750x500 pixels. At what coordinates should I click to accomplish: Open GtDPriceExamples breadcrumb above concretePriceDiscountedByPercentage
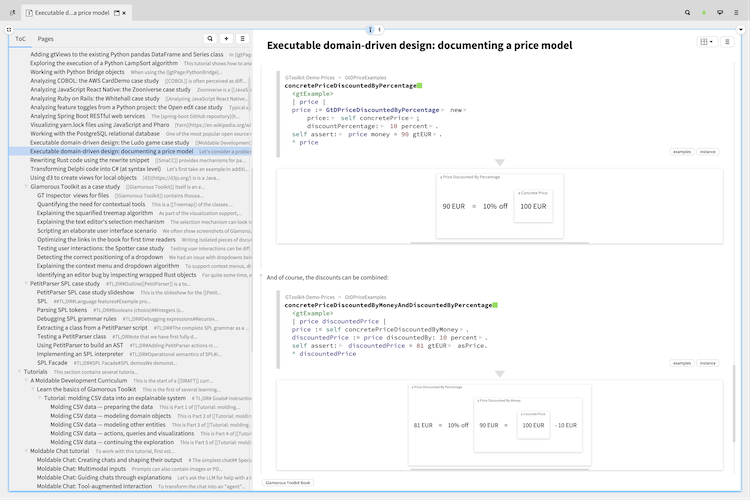[365, 78]
